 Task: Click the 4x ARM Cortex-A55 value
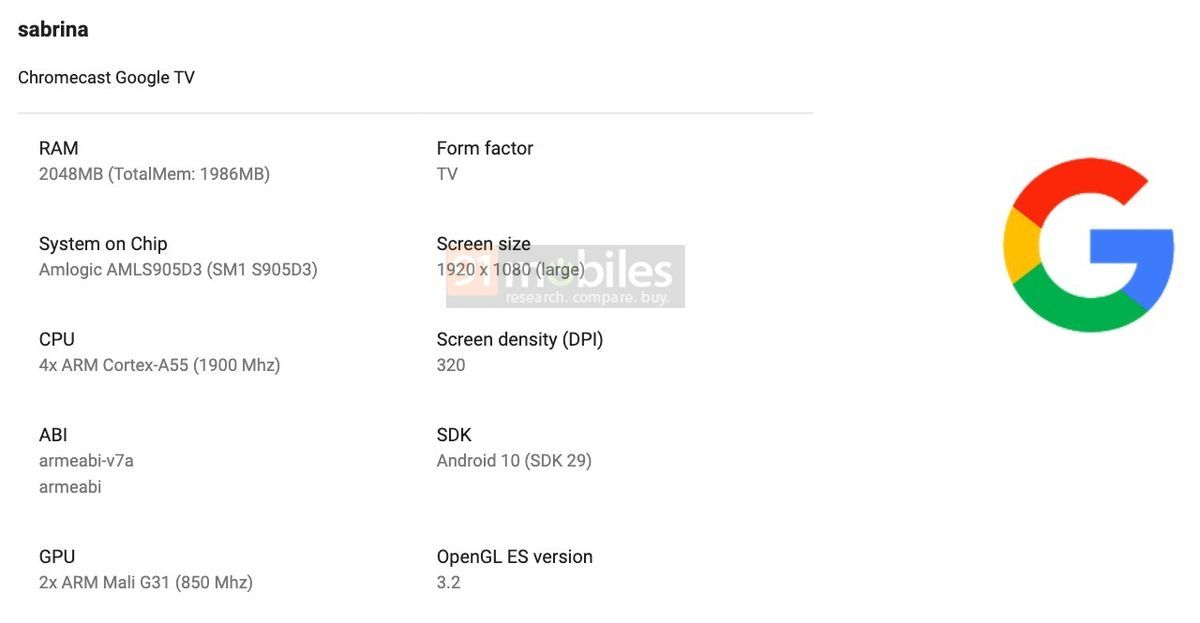pos(159,366)
